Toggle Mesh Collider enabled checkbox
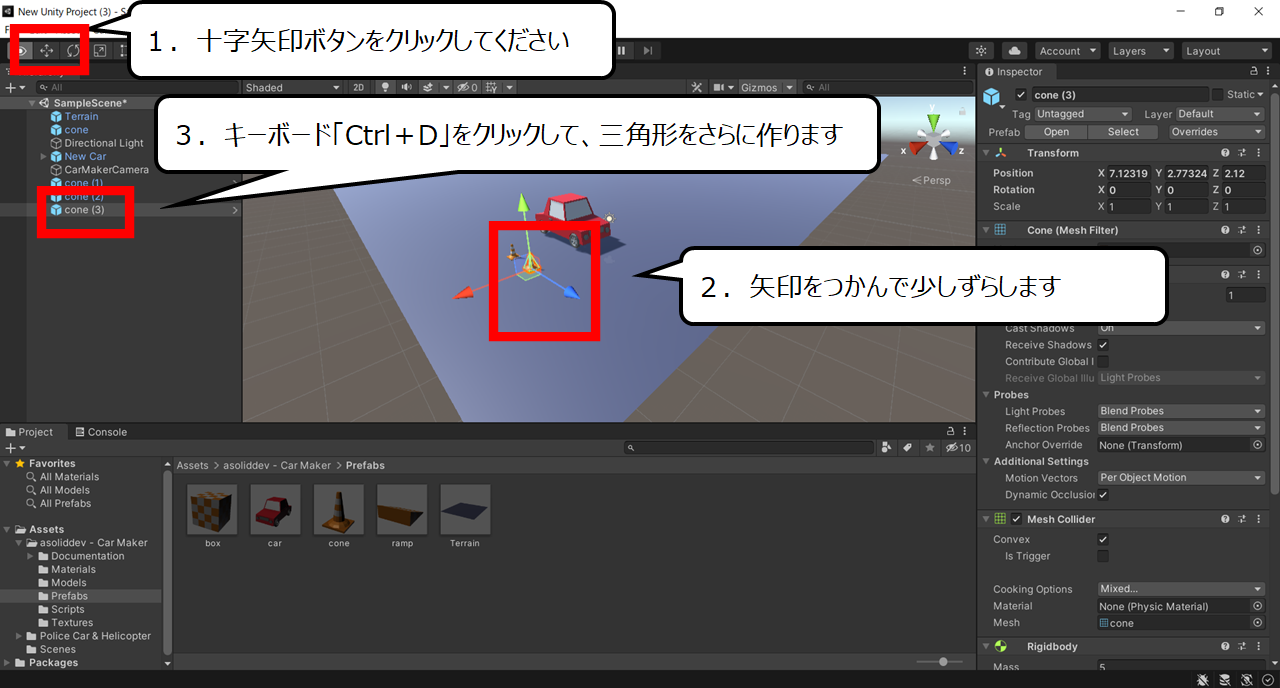The height and width of the screenshot is (688, 1280). click(1017, 519)
